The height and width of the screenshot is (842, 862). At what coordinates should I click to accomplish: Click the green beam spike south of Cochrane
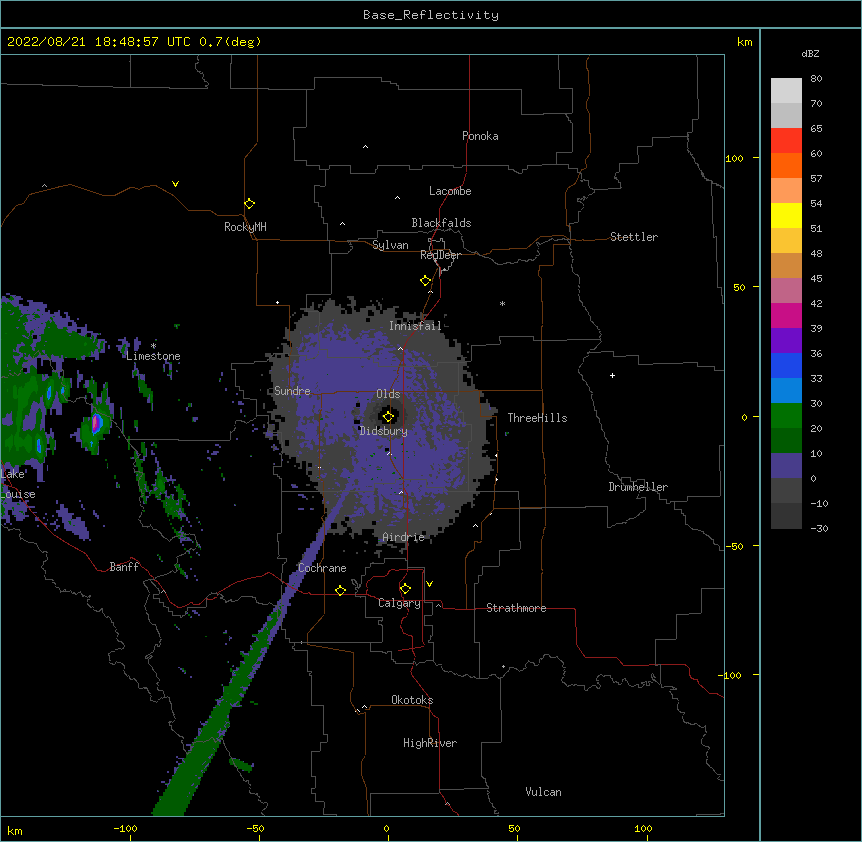[x=220, y=714]
